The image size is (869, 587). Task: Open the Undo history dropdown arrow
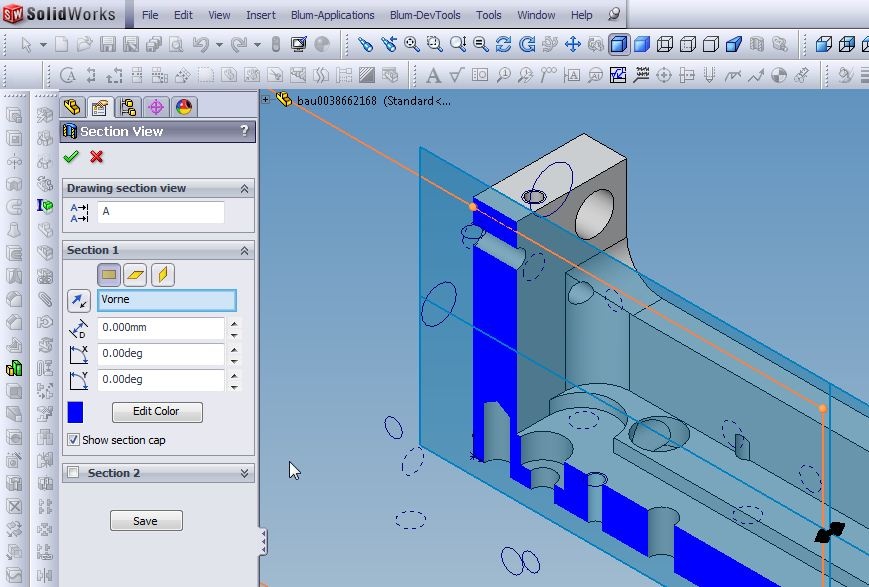click(x=219, y=45)
